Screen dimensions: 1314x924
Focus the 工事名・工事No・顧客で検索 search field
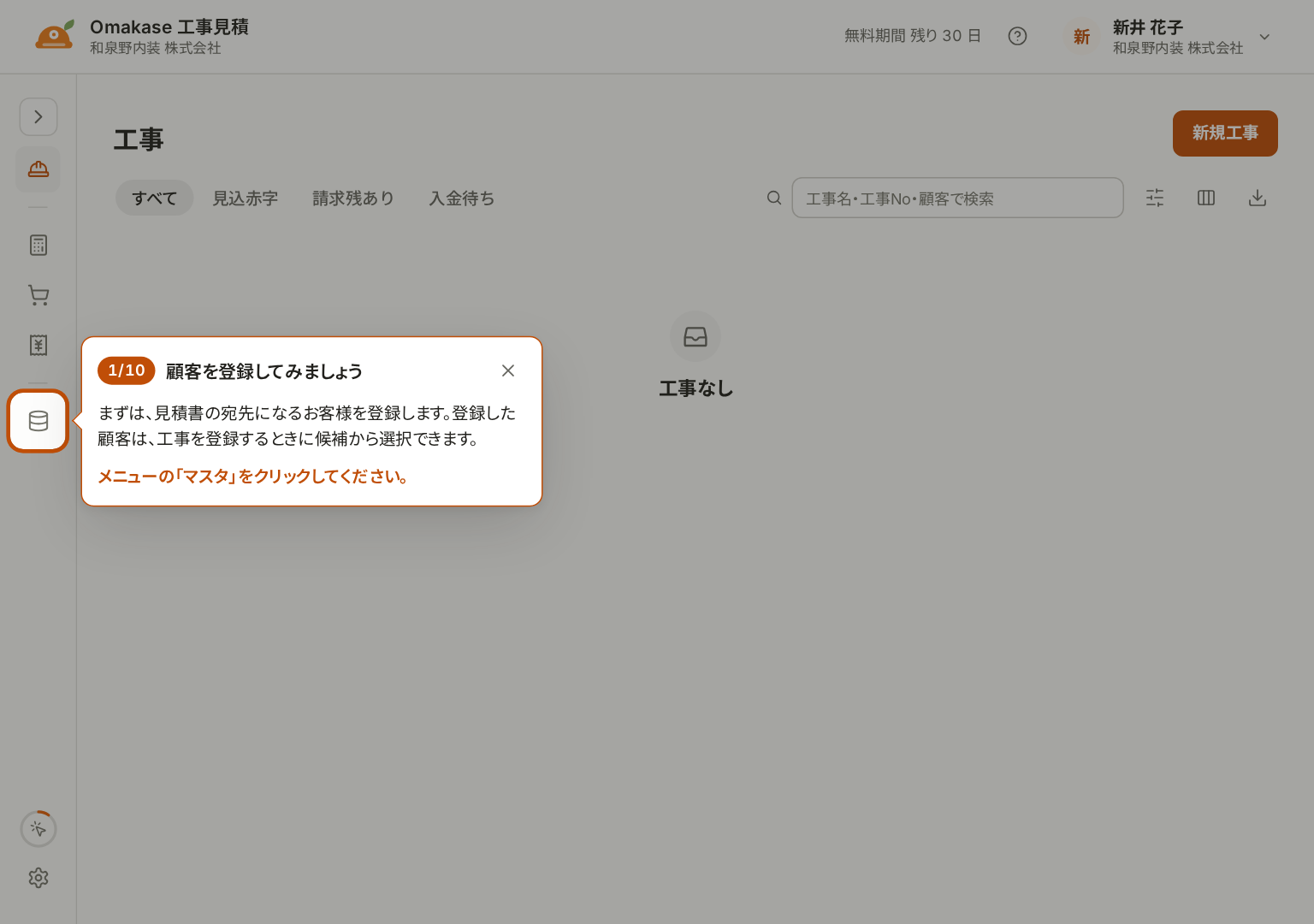tap(957, 198)
